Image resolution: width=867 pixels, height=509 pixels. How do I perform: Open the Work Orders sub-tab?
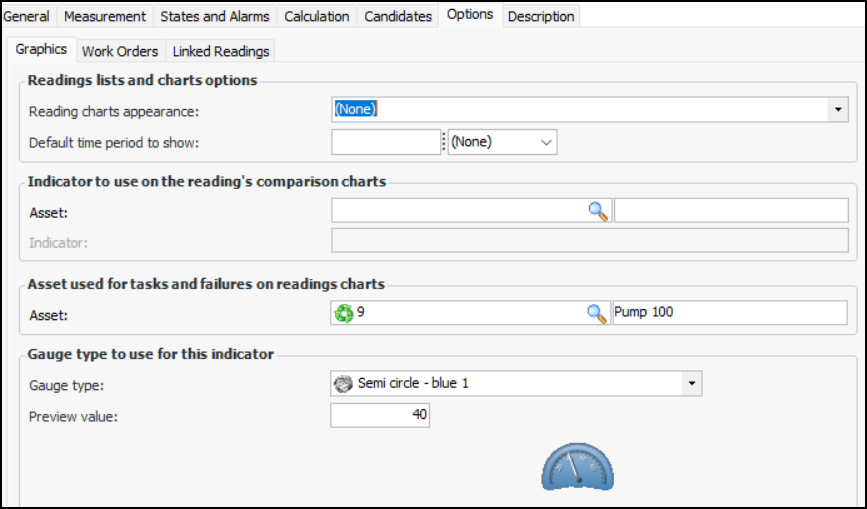[x=120, y=51]
